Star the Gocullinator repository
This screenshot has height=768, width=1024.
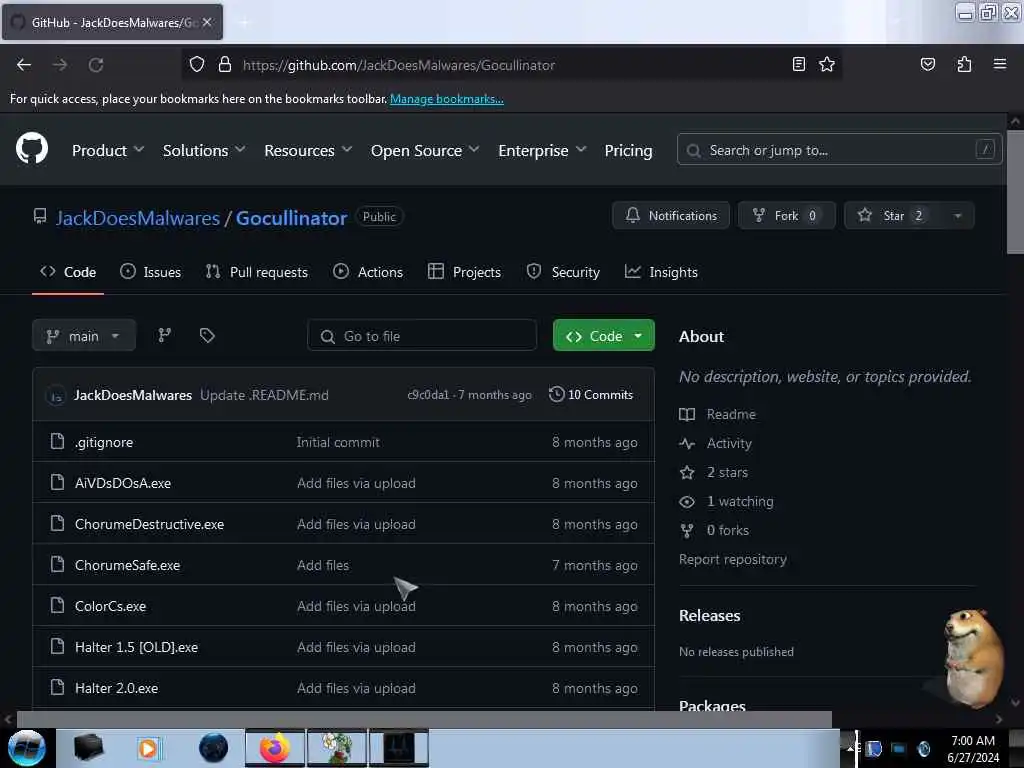point(893,216)
